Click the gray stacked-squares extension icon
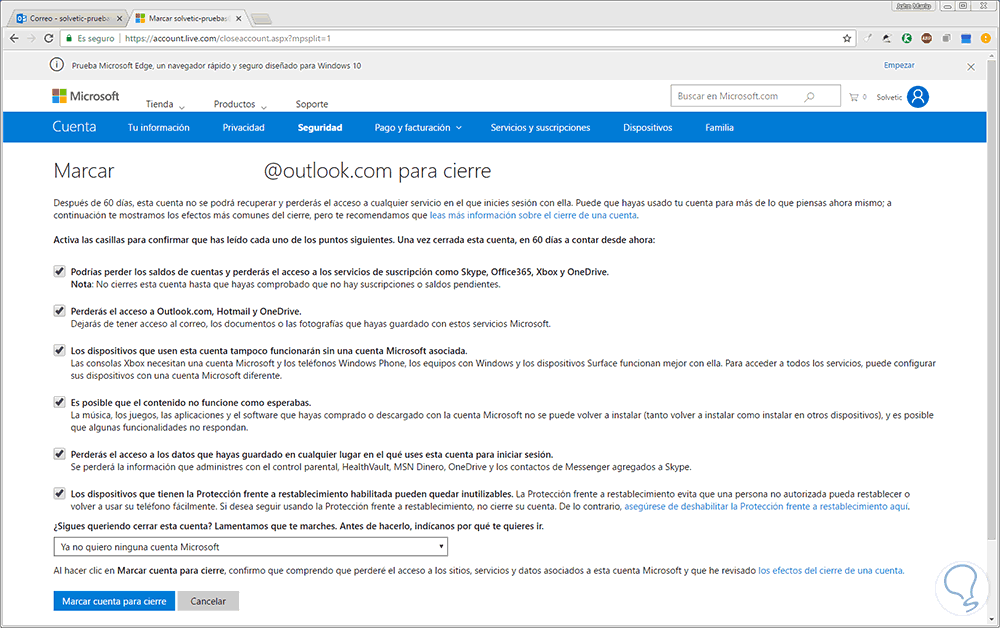The width and height of the screenshot is (1000, 628). pyautogui.click(x=946, y=38)
